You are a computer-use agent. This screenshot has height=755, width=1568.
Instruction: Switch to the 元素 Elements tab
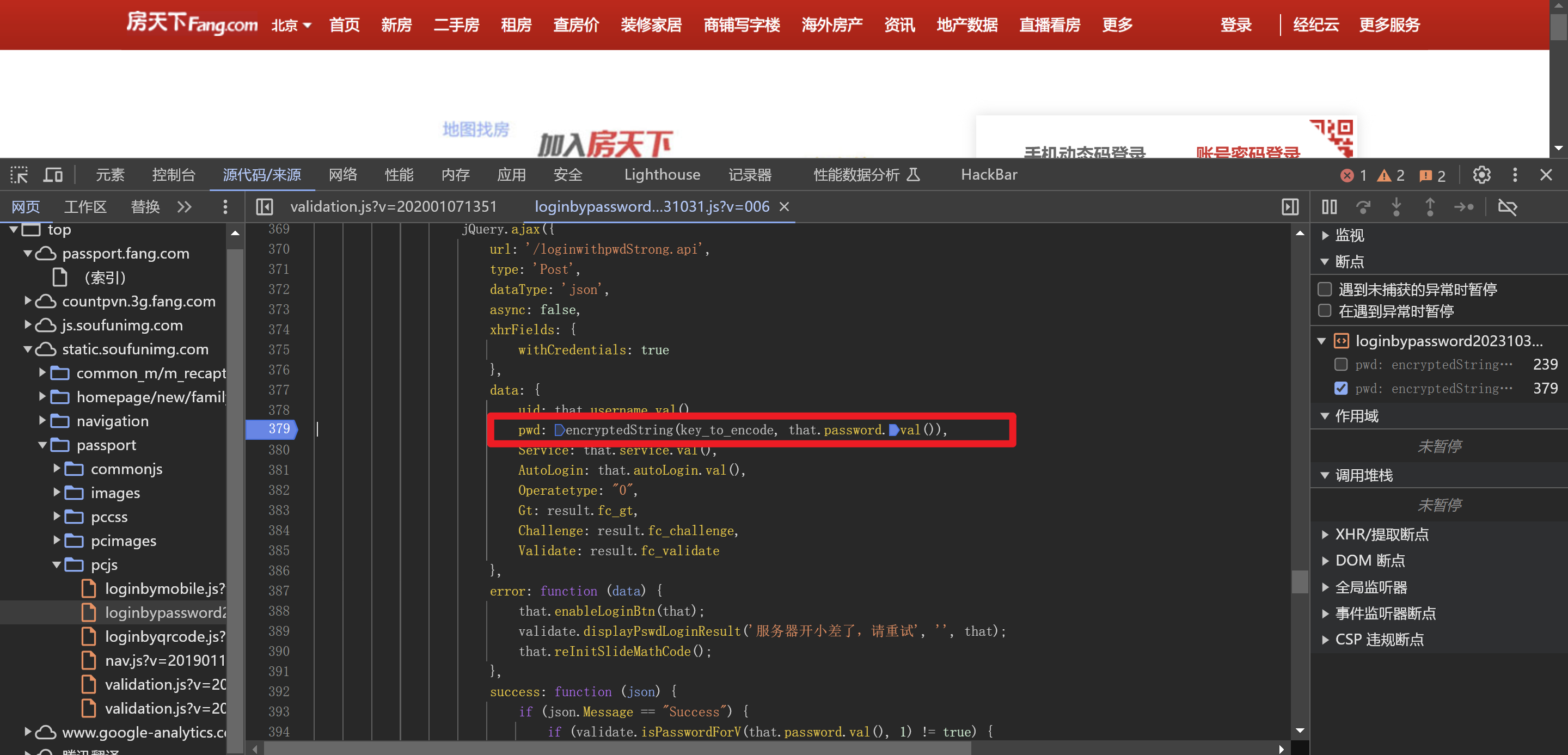pos(109,175)
